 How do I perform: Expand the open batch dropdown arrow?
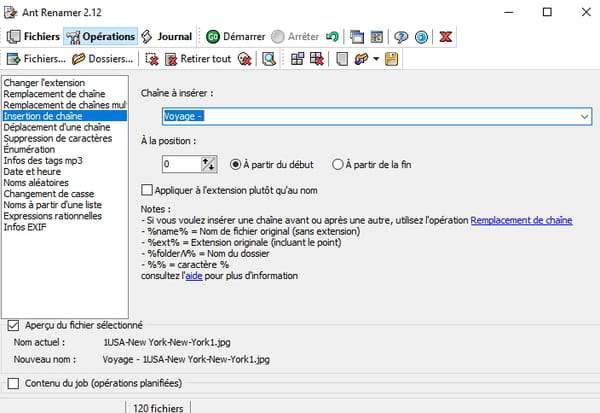(x=376, y=59)
